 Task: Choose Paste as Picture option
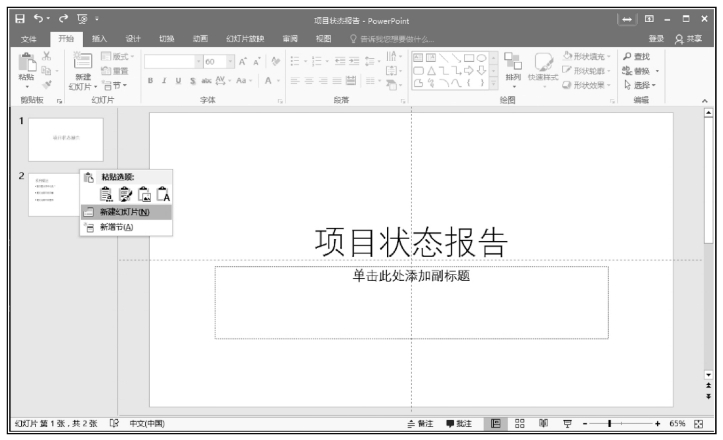[144, 195]
